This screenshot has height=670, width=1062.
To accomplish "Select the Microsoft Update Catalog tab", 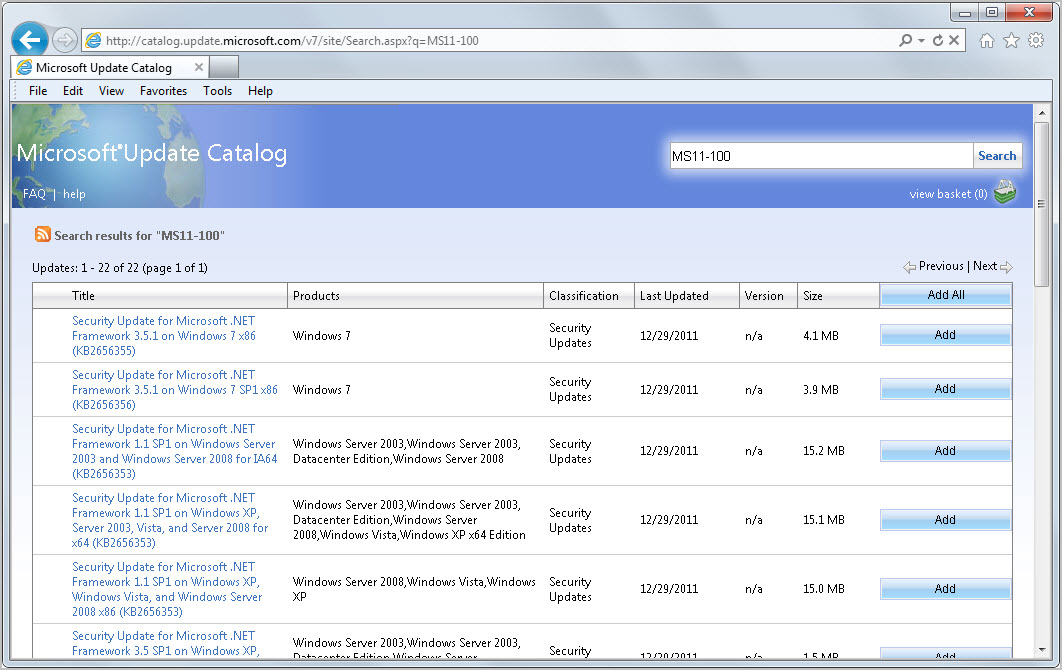I will click(x=110, y=67).
